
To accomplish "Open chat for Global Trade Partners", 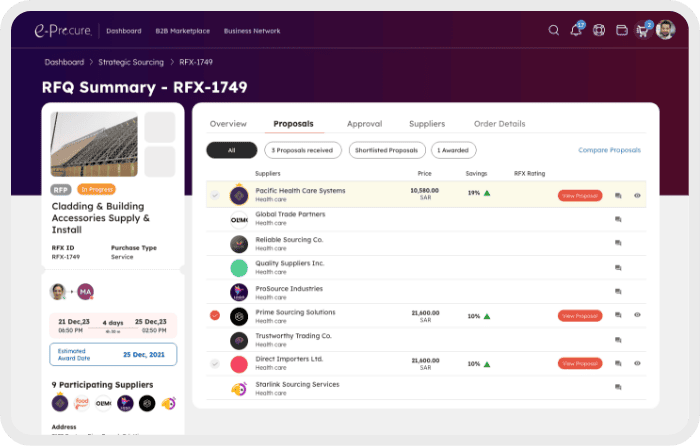I will (618, 219).
